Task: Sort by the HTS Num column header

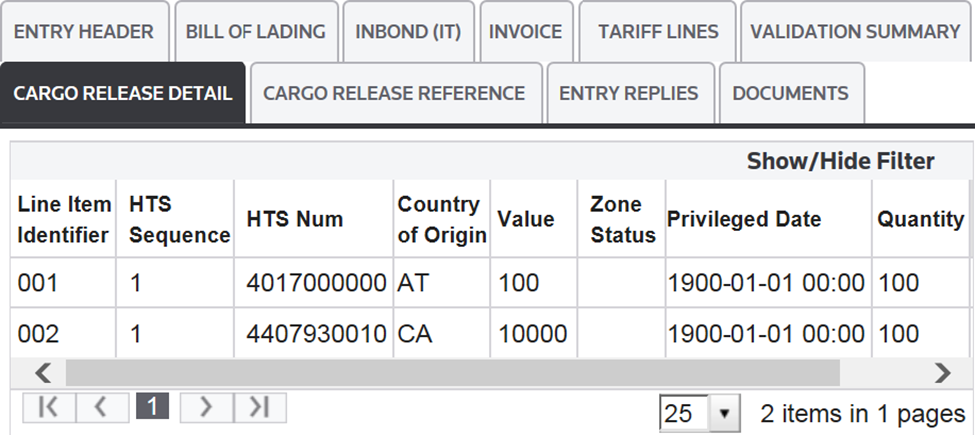Action: click(x=295, y=220)
